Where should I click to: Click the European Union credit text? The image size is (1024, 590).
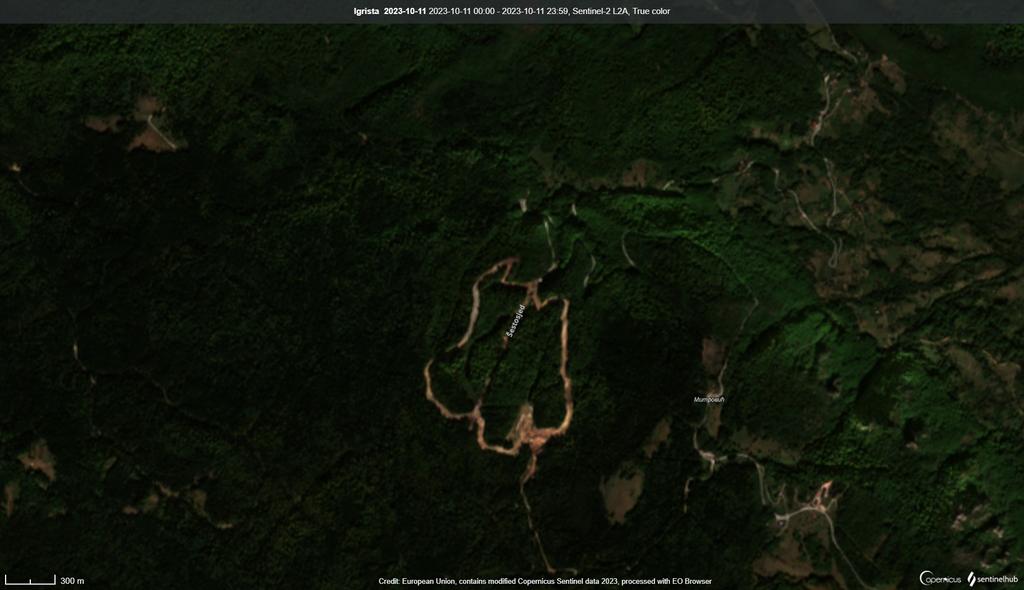click(x=545, y=582)
